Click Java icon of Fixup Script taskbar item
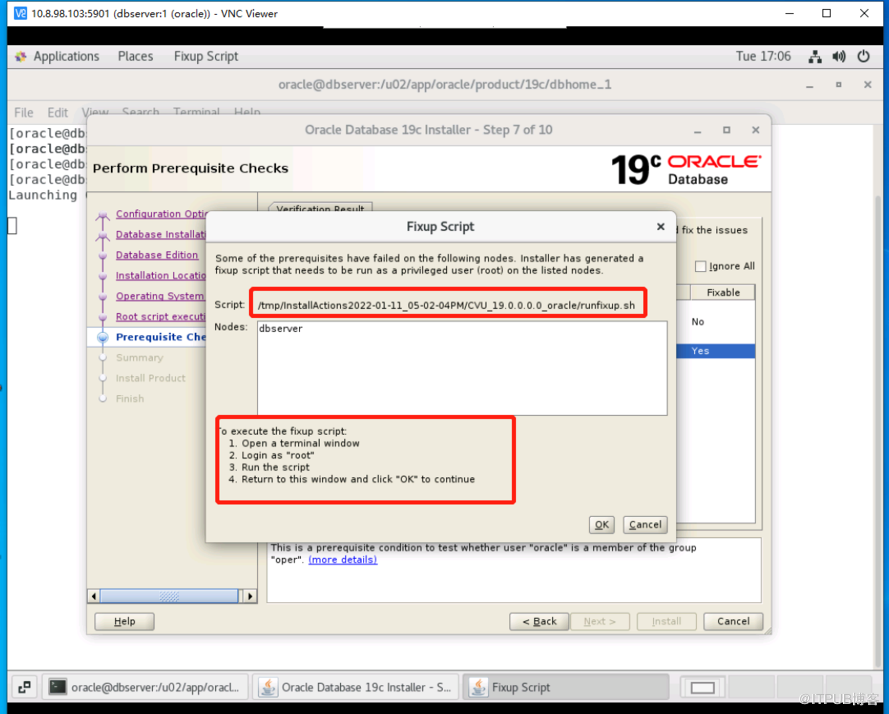This screenshot has height=714, width=889. [x=478, y=687]
